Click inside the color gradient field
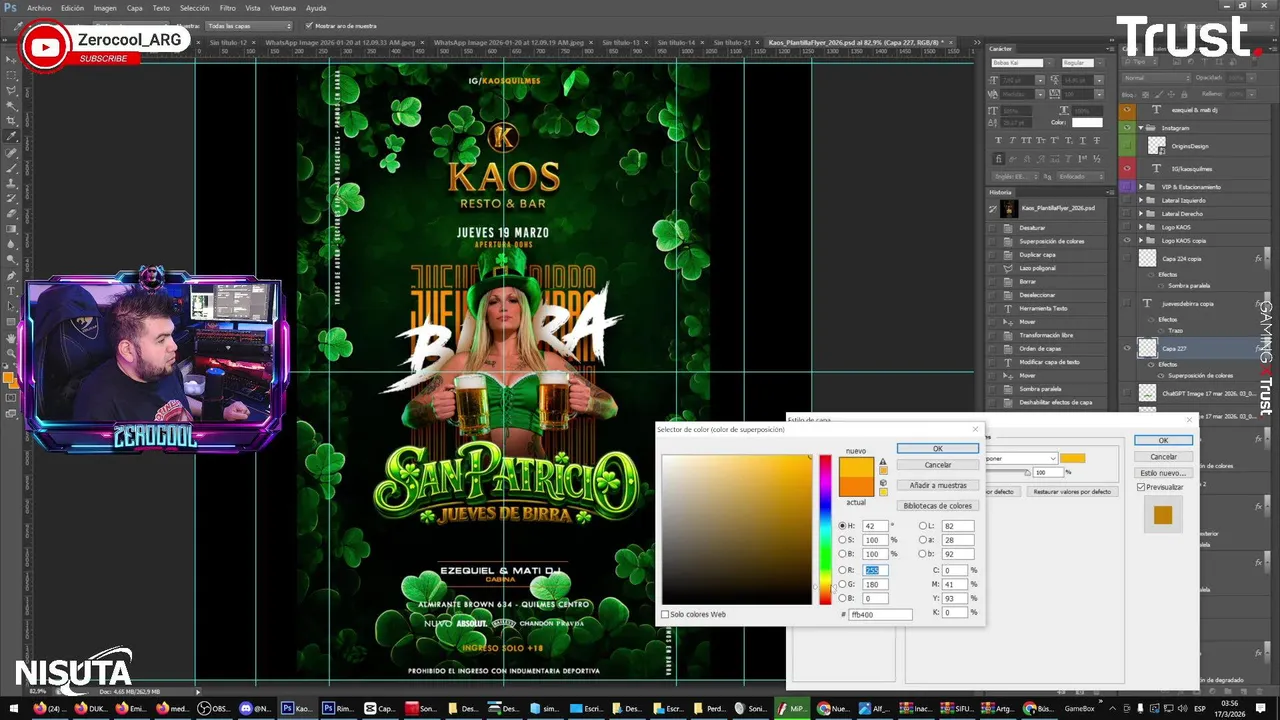 (736, 529)
